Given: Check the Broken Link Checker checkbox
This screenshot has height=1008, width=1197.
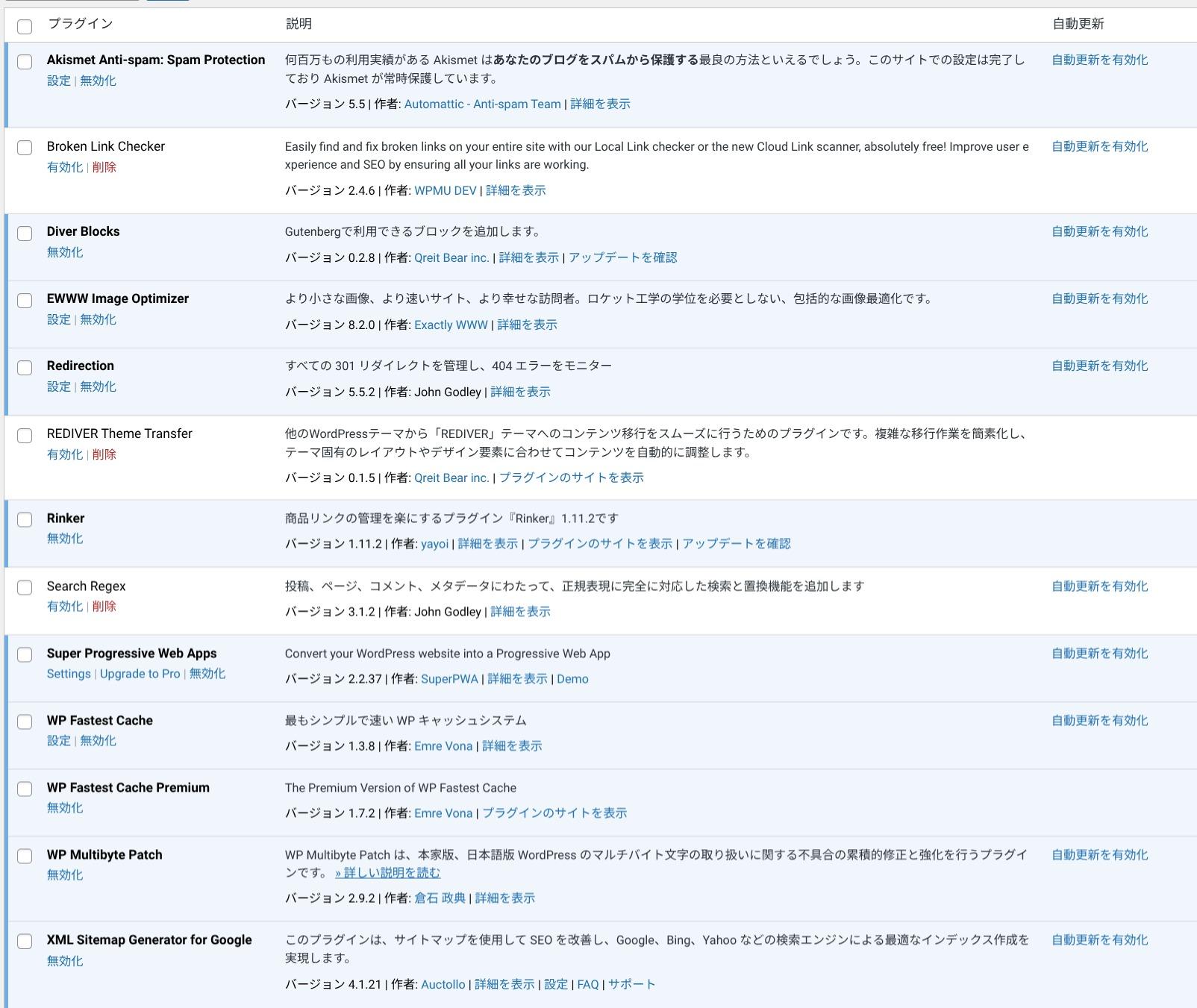Looking at the screenshot, I should (25, 148).
